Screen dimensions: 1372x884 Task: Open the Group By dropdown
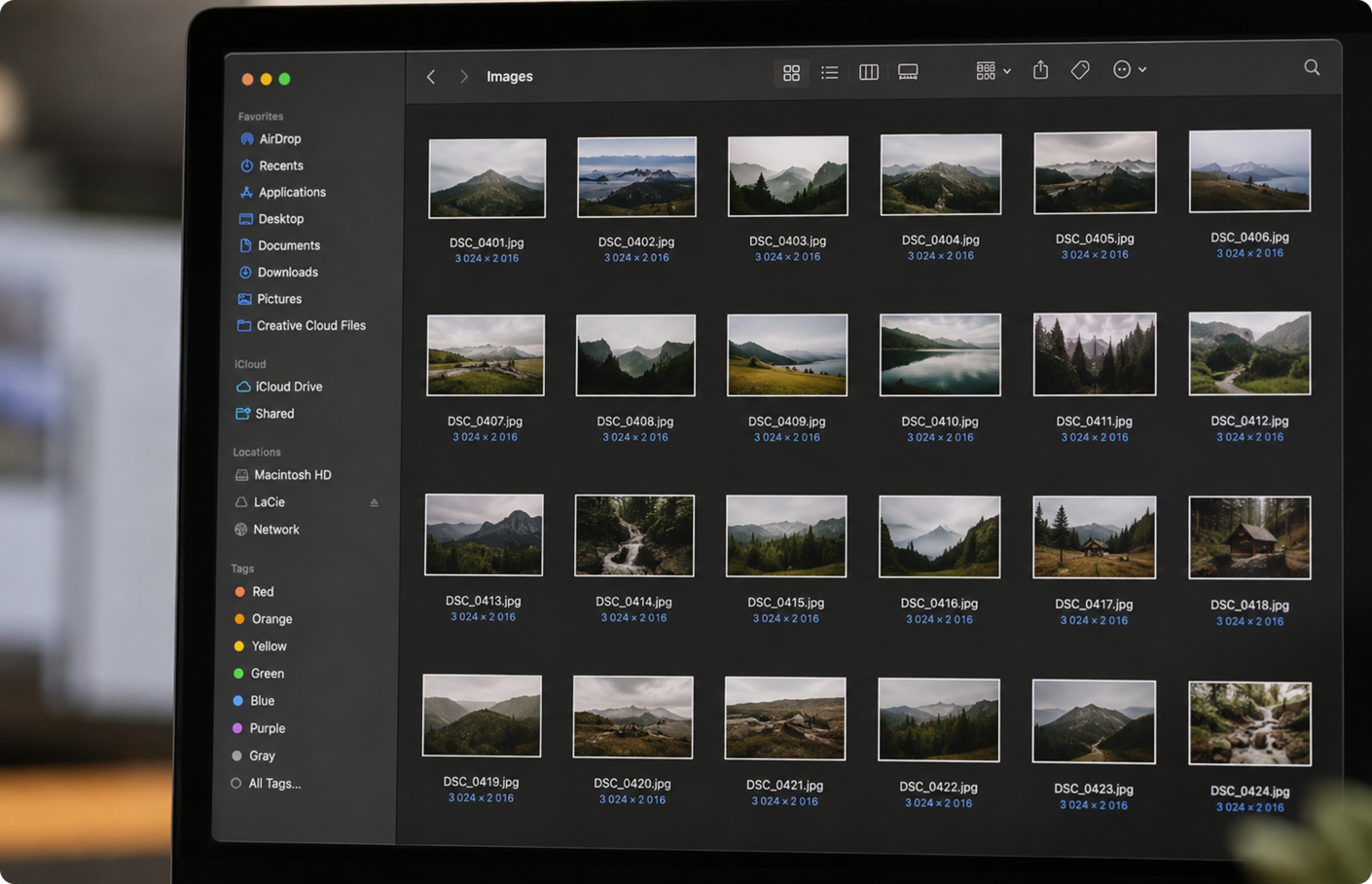(x=993, y=71)
